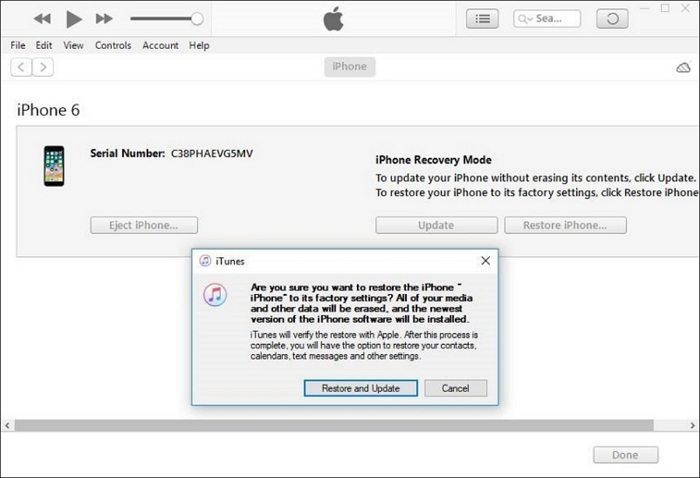Viewport: 700px width, 478px height.
Task: Skip forward with the fast-forward button
Action: (104, 19)
